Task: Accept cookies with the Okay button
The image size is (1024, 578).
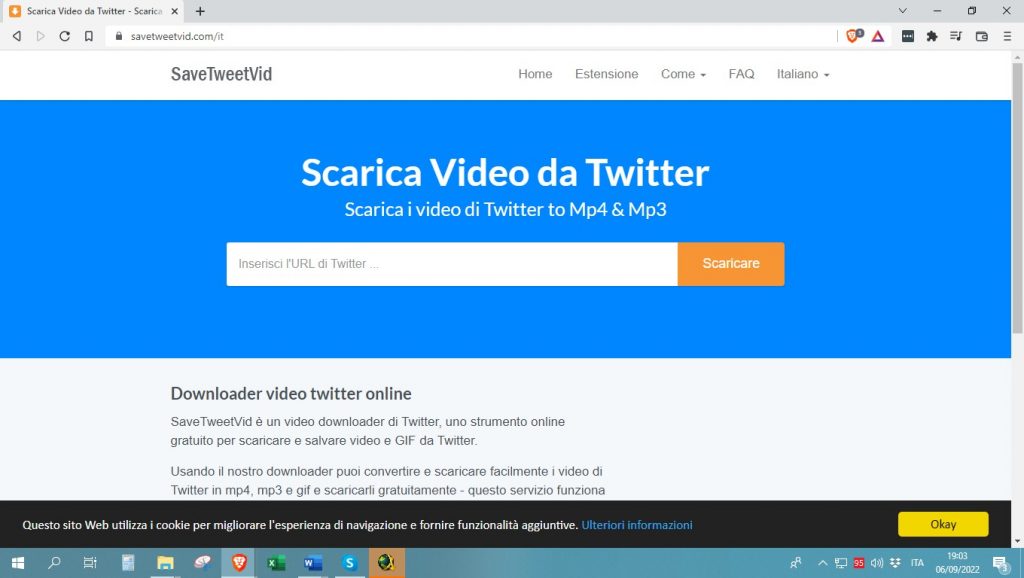Action: (941, 523)
